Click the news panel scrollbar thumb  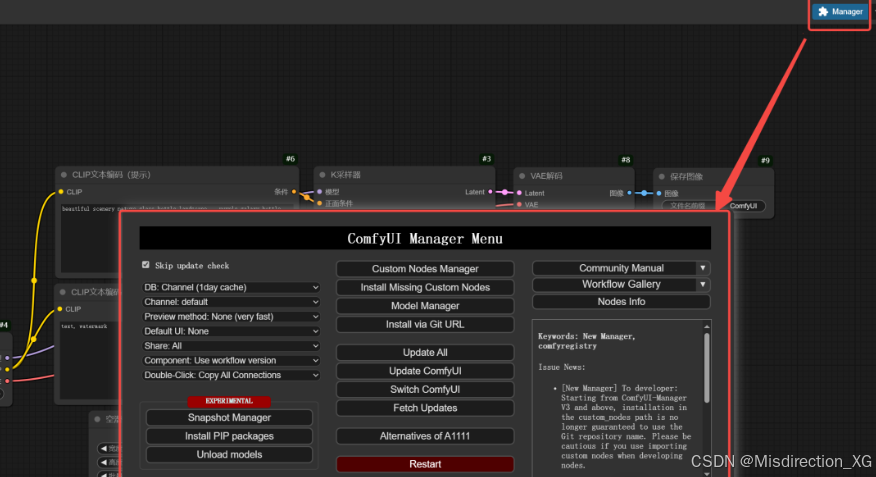pyautogui.click(x=707, y=368)
